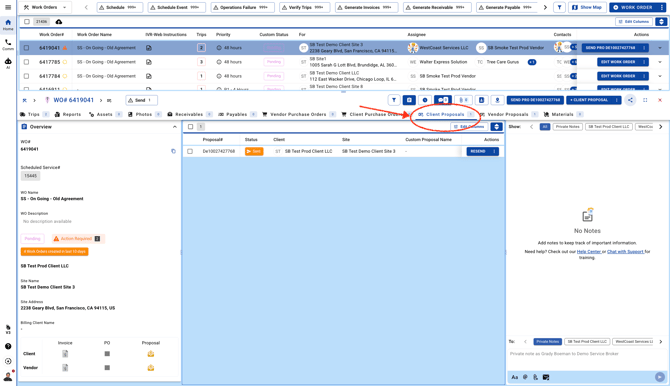The height and width of the screenshot is (386, 670).
Task: Open more options on the RESEND button
Action: click(x=494, y=151)
